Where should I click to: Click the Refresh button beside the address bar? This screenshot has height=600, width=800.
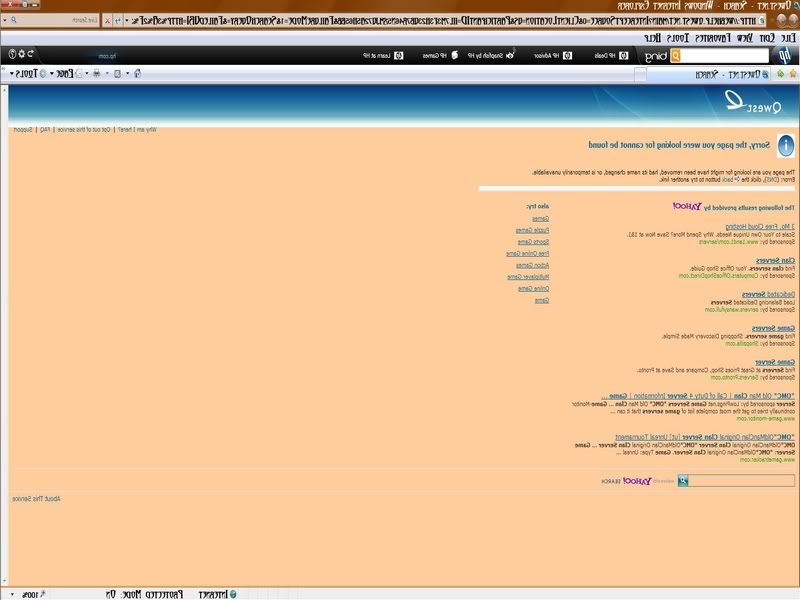pos(118,20)
